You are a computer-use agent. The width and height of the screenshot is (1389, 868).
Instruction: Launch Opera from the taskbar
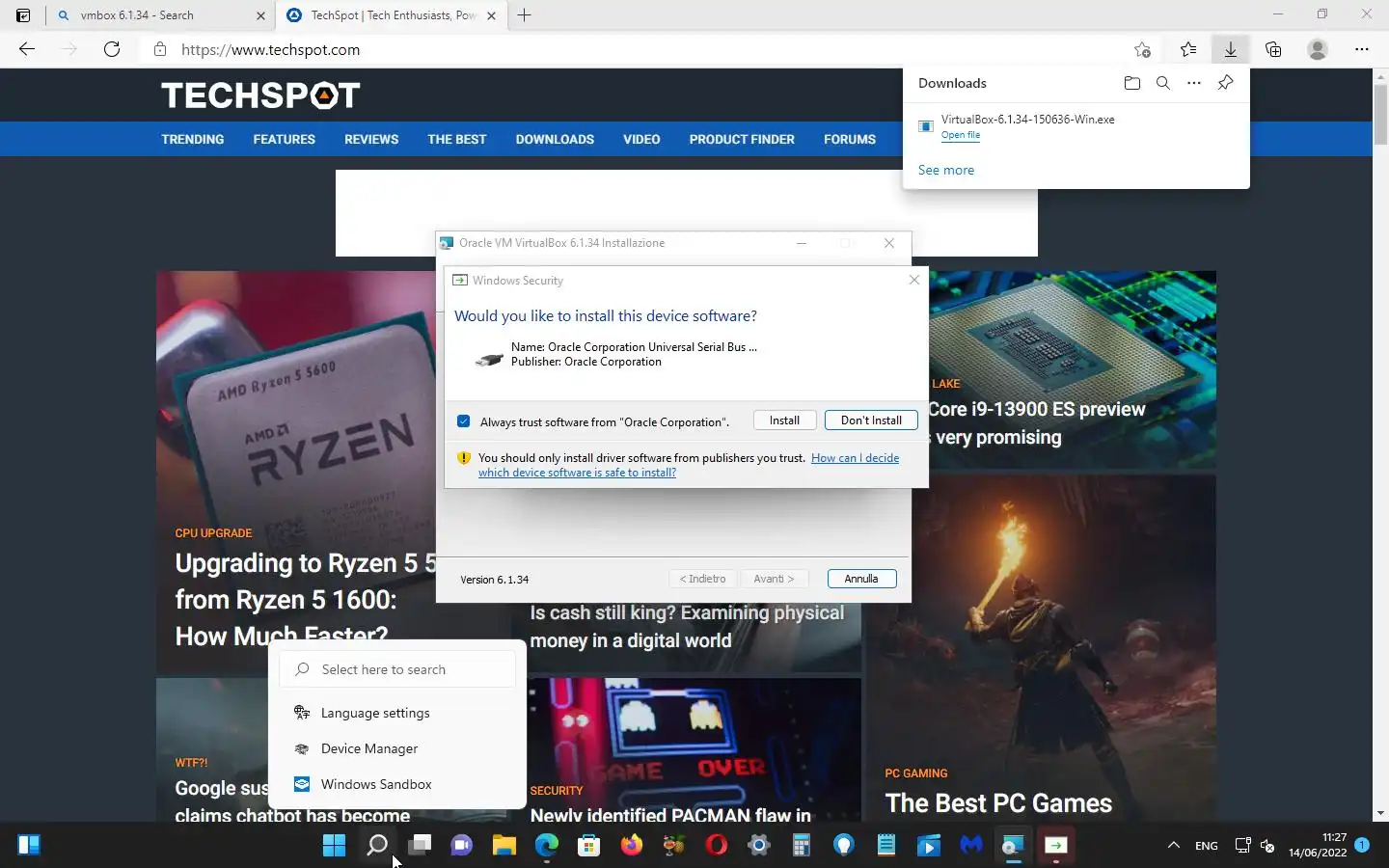(x=717, y=846)
